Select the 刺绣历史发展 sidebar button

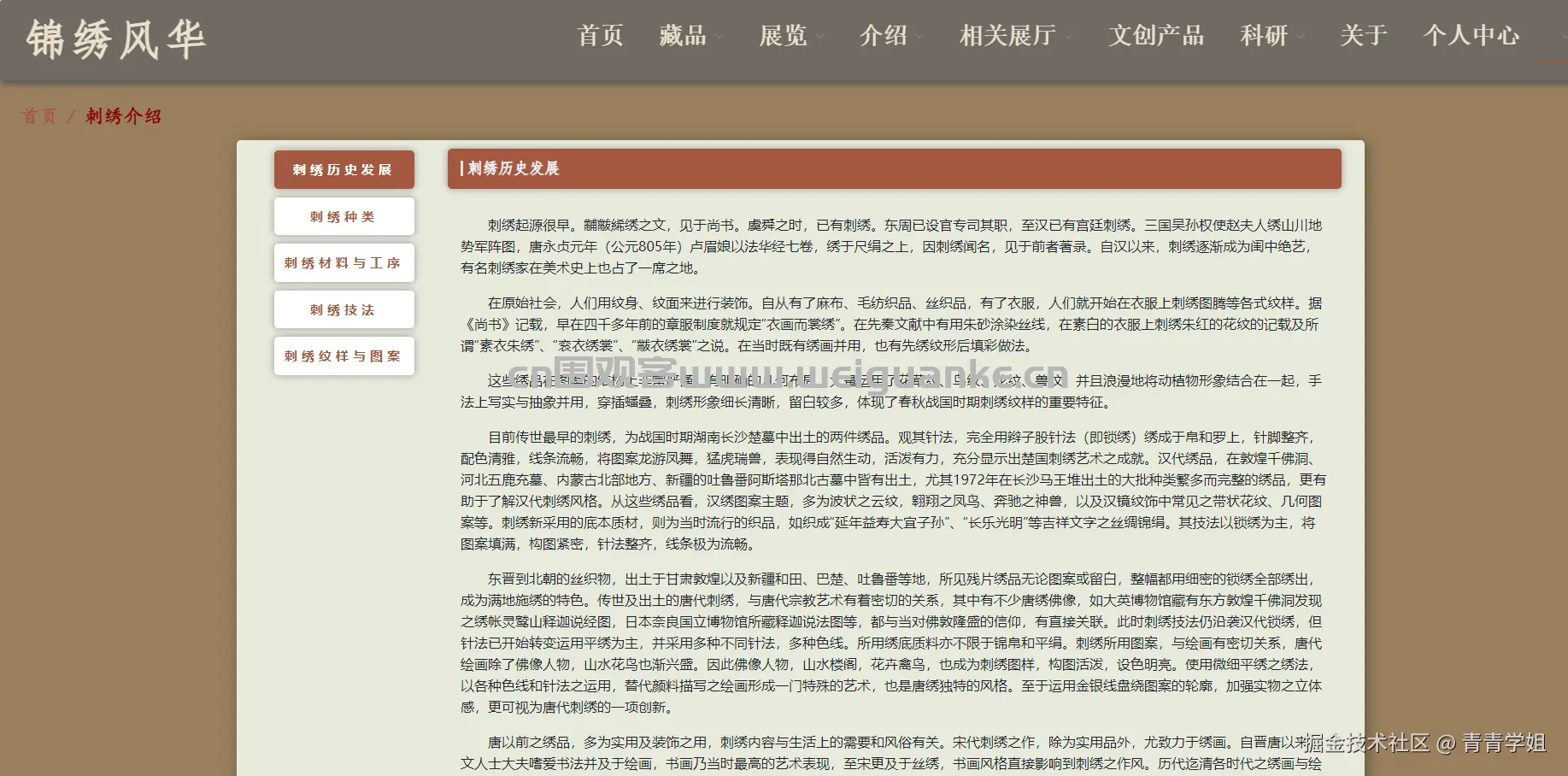(x=344, y=169)
